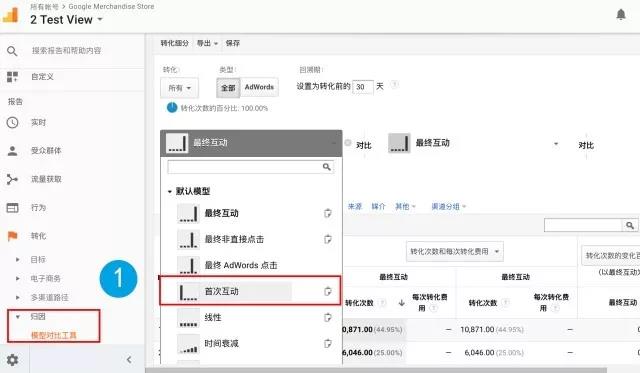Image resolution: width=640 pixels, height=373 pixels.
Task: Click the copy icon beside 最终互动
Action: [x=327, y=213]
